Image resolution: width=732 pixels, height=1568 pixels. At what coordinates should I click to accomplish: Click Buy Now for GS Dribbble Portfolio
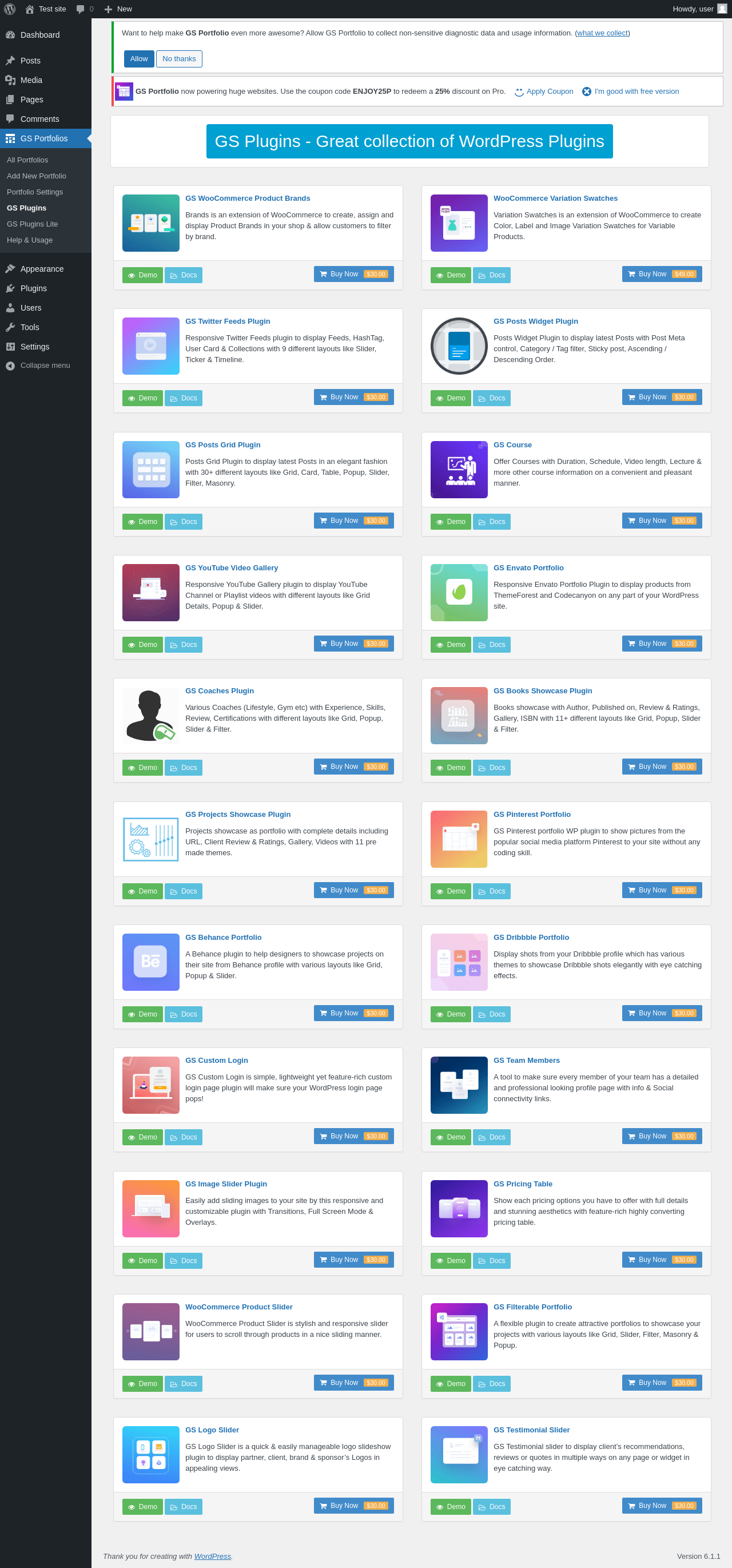tap(662, 1013)
